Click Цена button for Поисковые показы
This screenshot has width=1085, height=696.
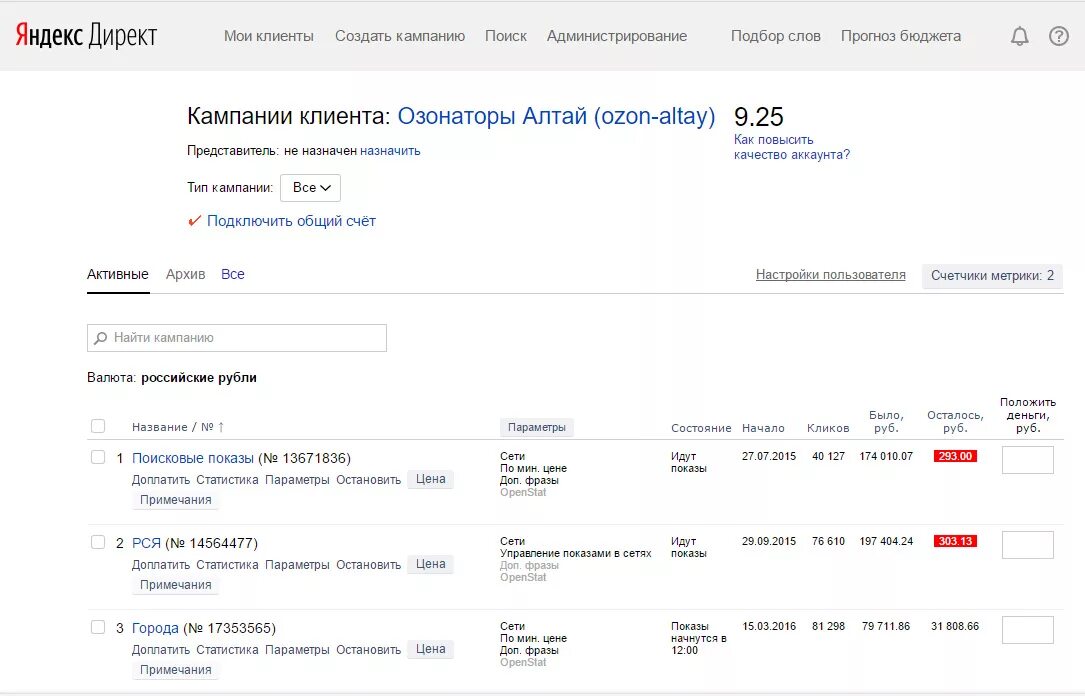[430, 479]
